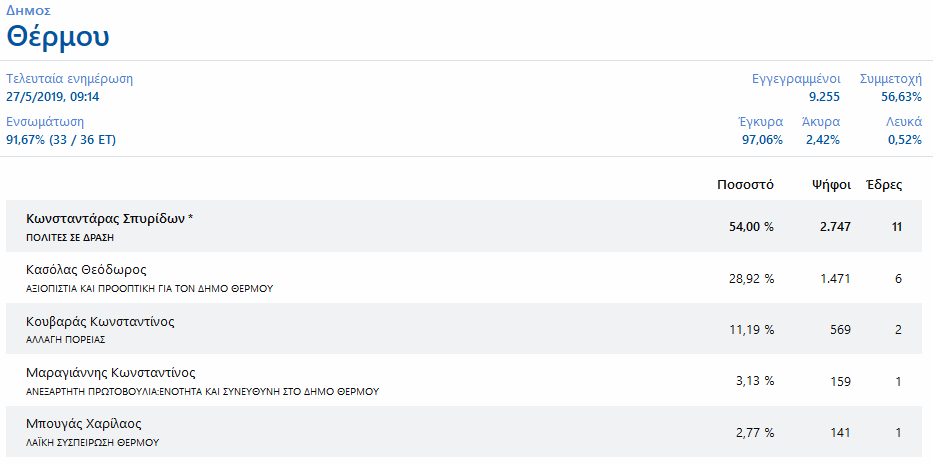
Task: Select the Θέρμου municipality heading
Action: click(x=58, y=37)
